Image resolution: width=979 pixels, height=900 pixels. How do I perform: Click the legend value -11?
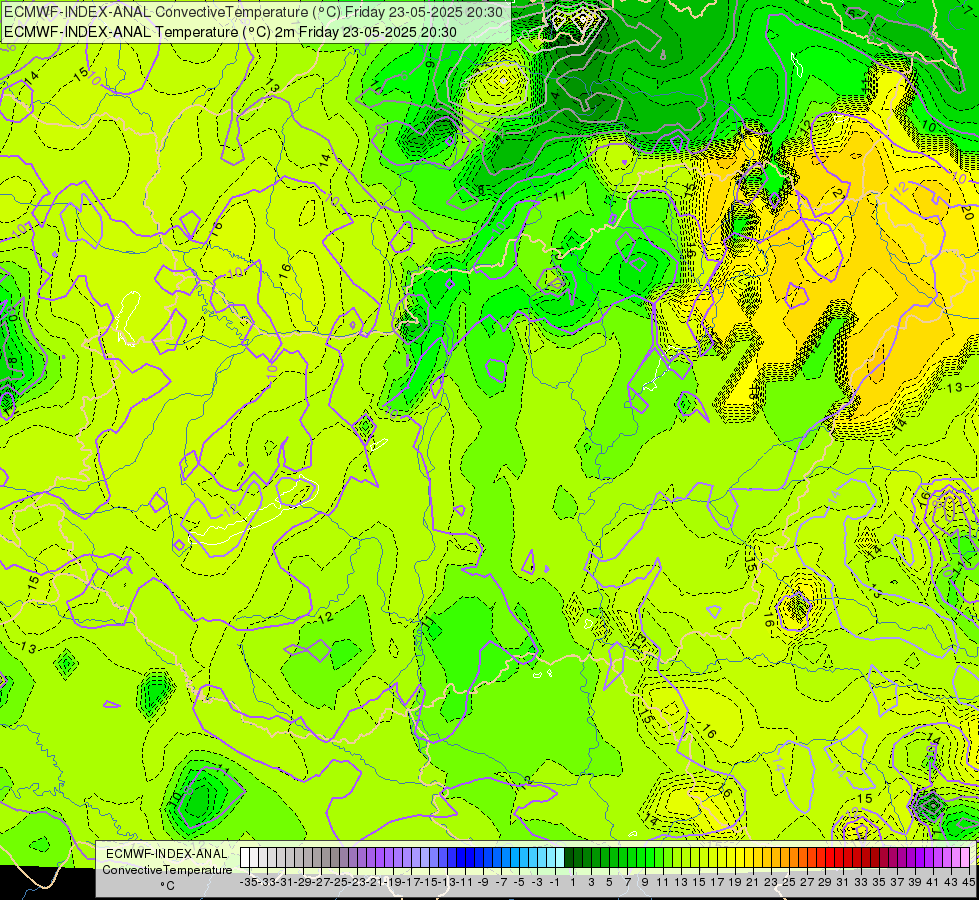(x=465, y=883)
